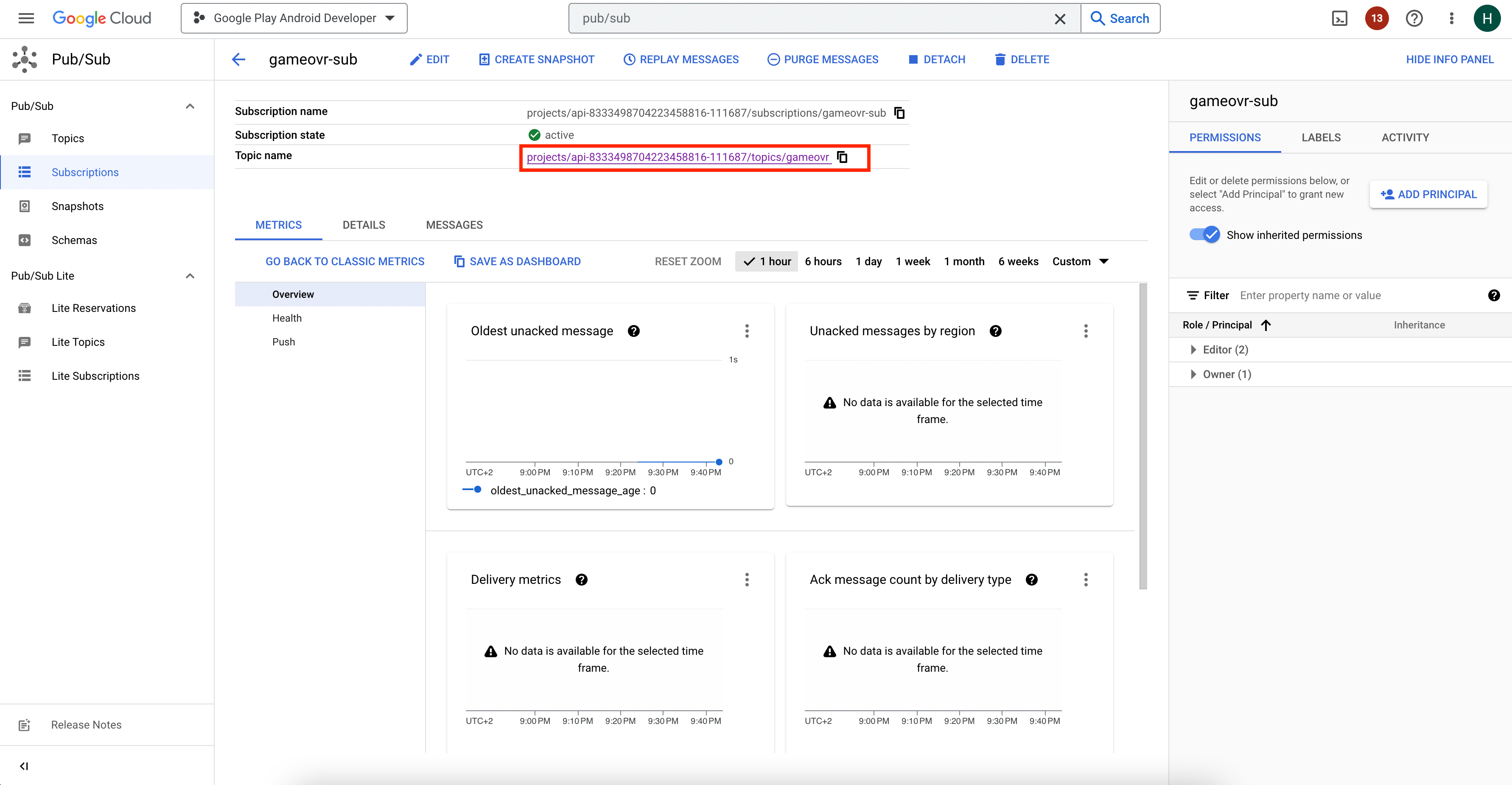Click HIDE INFO PANEL
This screenshot has height=785, width=1512.
(x=1449, y=59)
